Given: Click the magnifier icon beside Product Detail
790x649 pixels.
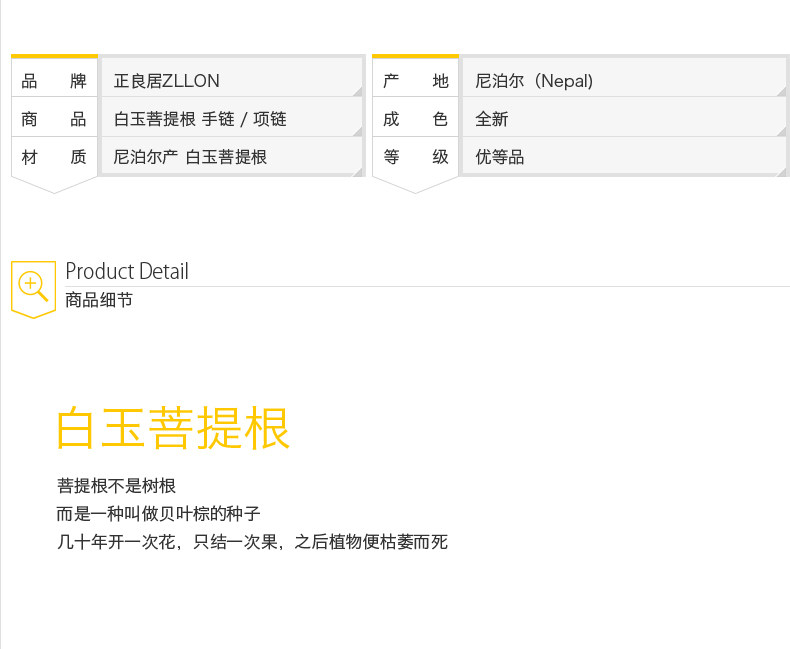Looking at the screenshot, I should pos(33,286).
